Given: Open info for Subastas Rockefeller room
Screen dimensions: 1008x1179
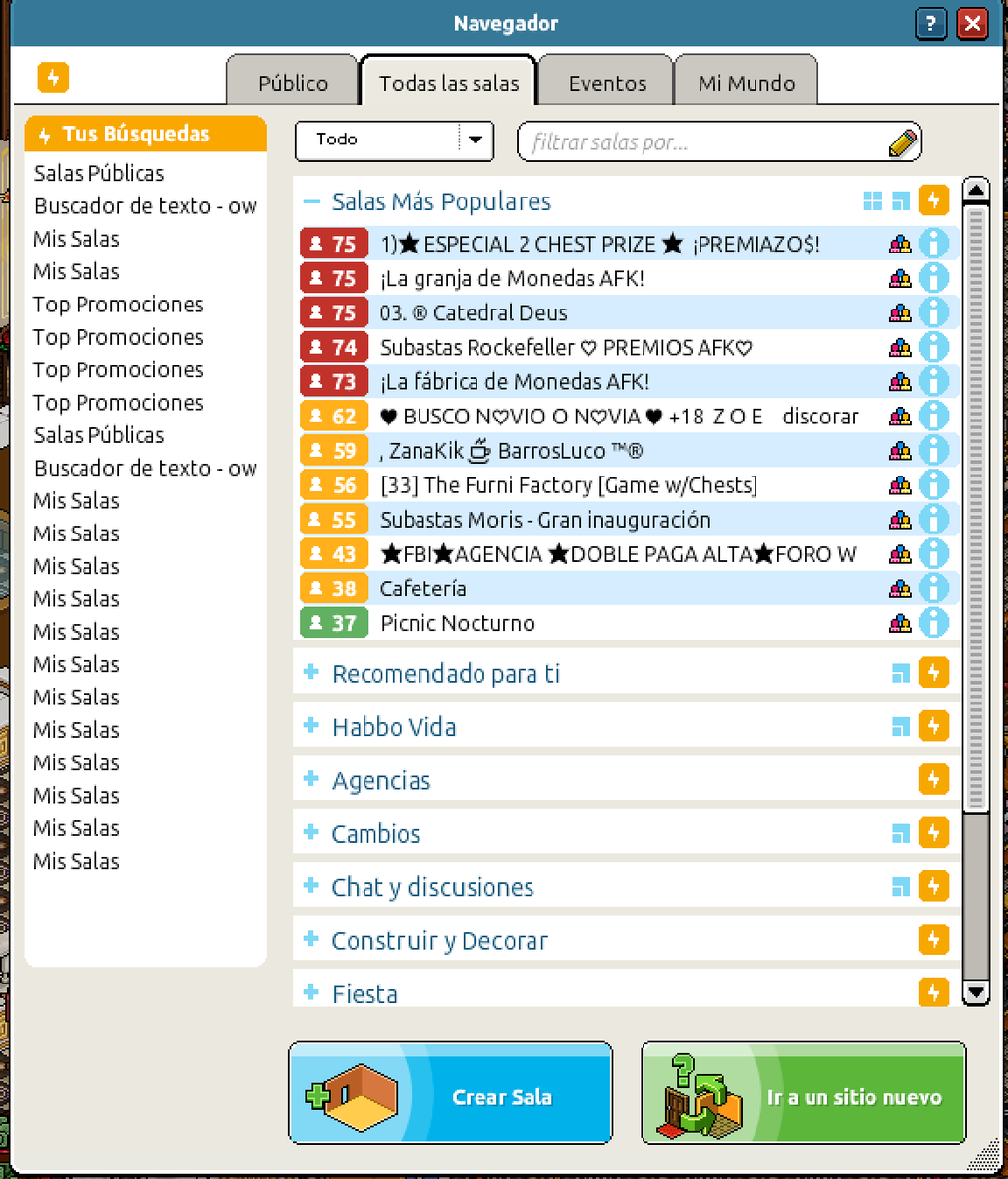Looking at the screenshot, I should point(933,347).
